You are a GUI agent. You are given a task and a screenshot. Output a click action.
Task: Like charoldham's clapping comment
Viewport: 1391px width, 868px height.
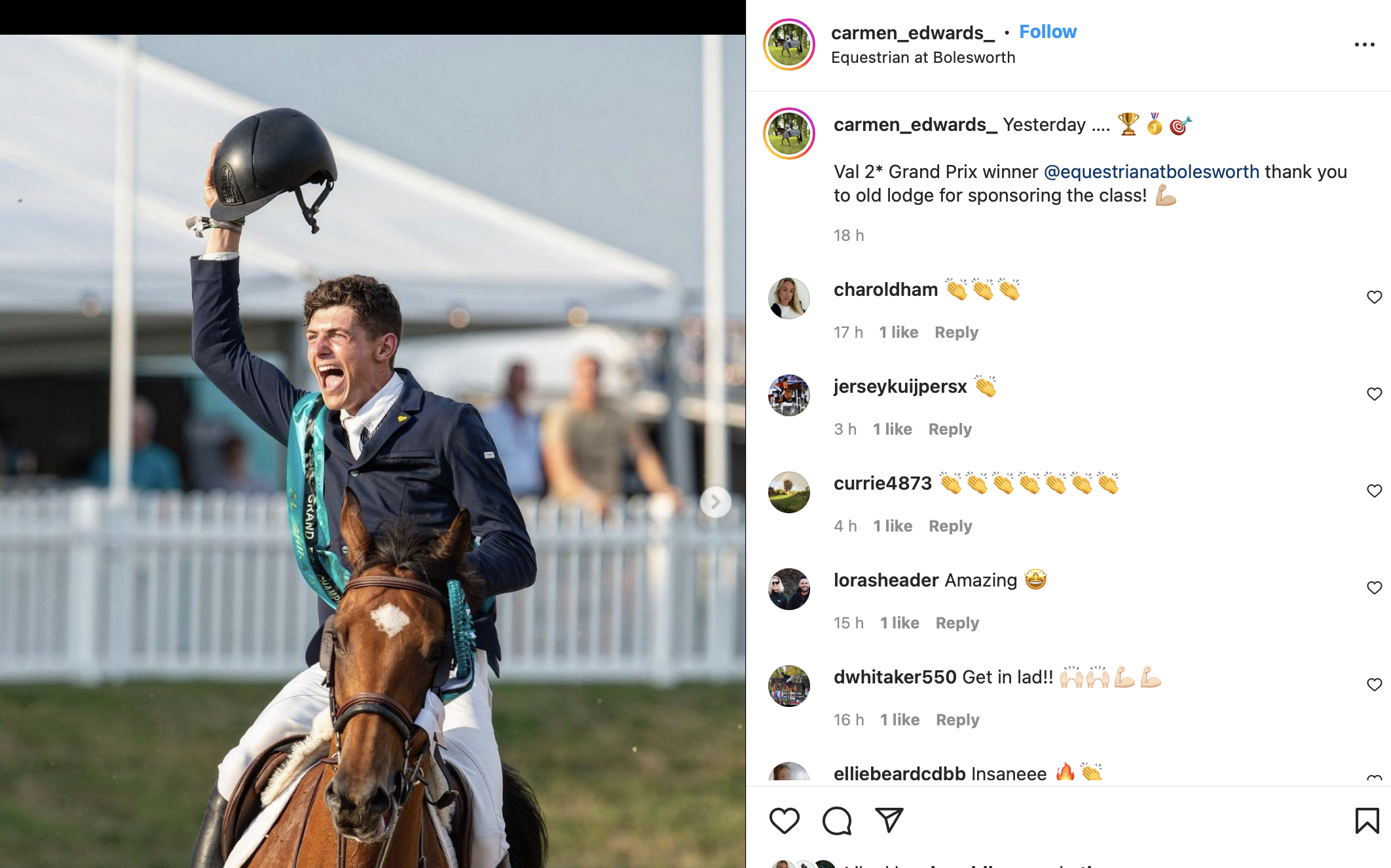1374,297
